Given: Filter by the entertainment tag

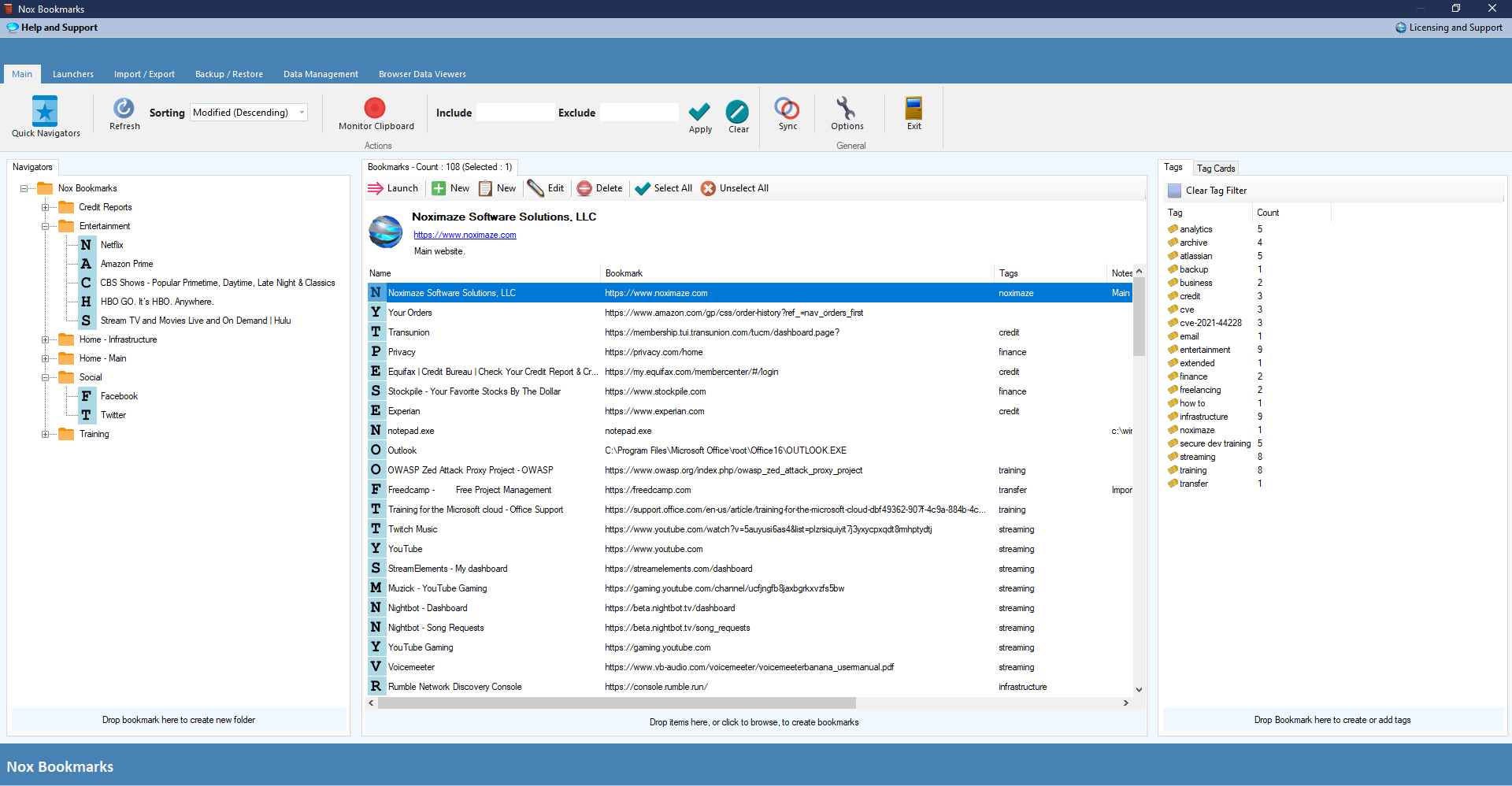Looking at the screenshot, I should pos(1204,350).
